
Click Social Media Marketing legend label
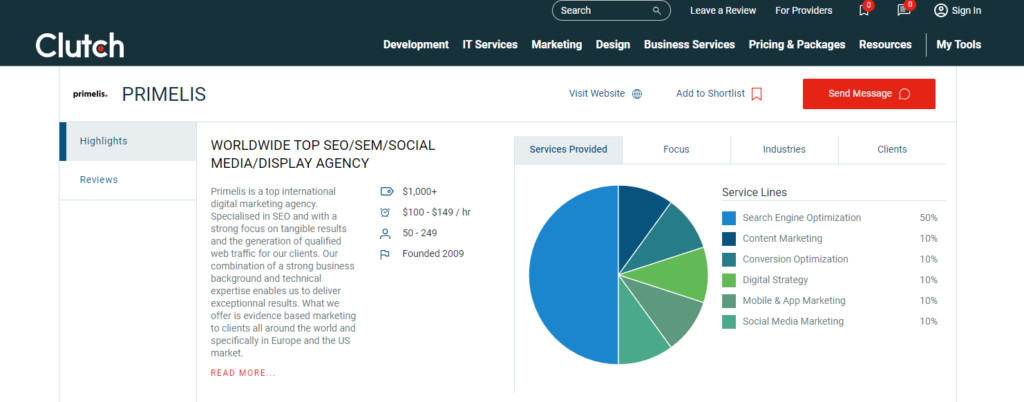pos(793,322)
